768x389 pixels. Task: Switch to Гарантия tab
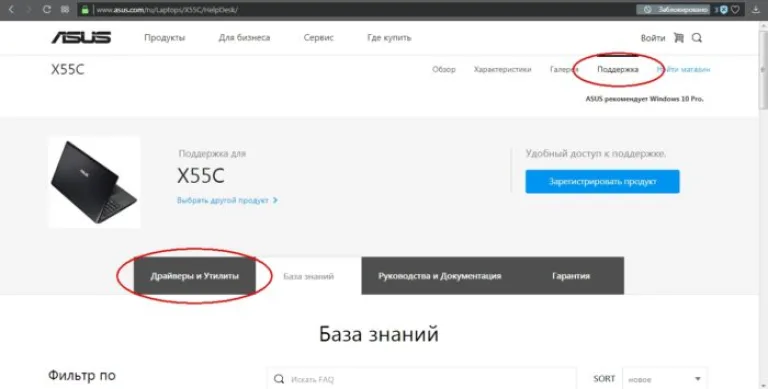pos(571,276)
